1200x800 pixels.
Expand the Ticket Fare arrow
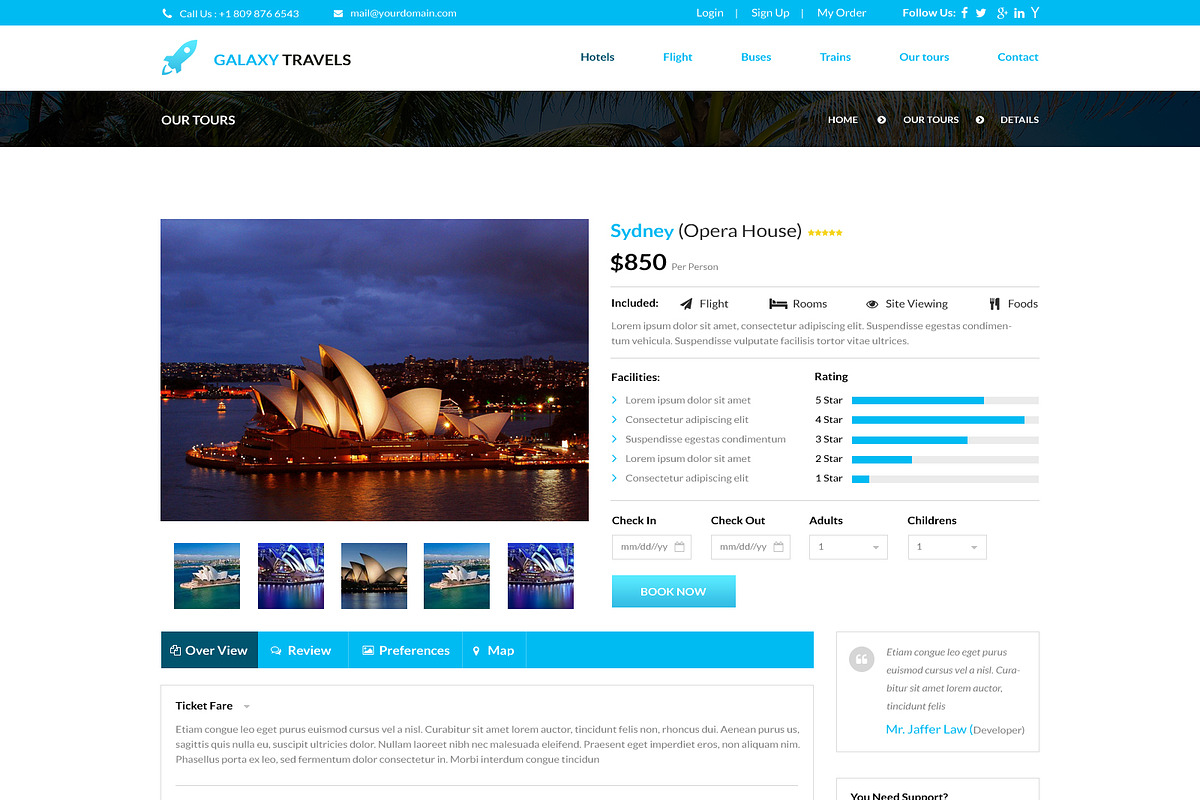pos(247,707)
